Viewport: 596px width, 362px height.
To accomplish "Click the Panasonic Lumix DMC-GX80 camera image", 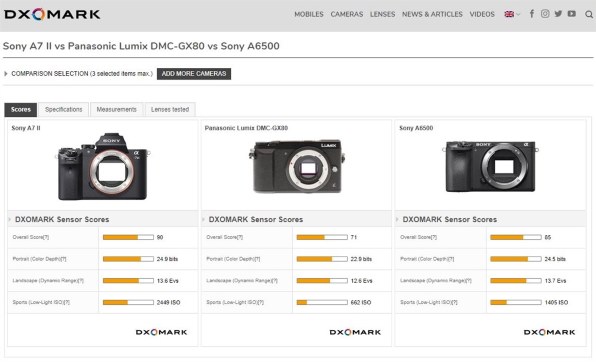I will [x=296, y=167].
